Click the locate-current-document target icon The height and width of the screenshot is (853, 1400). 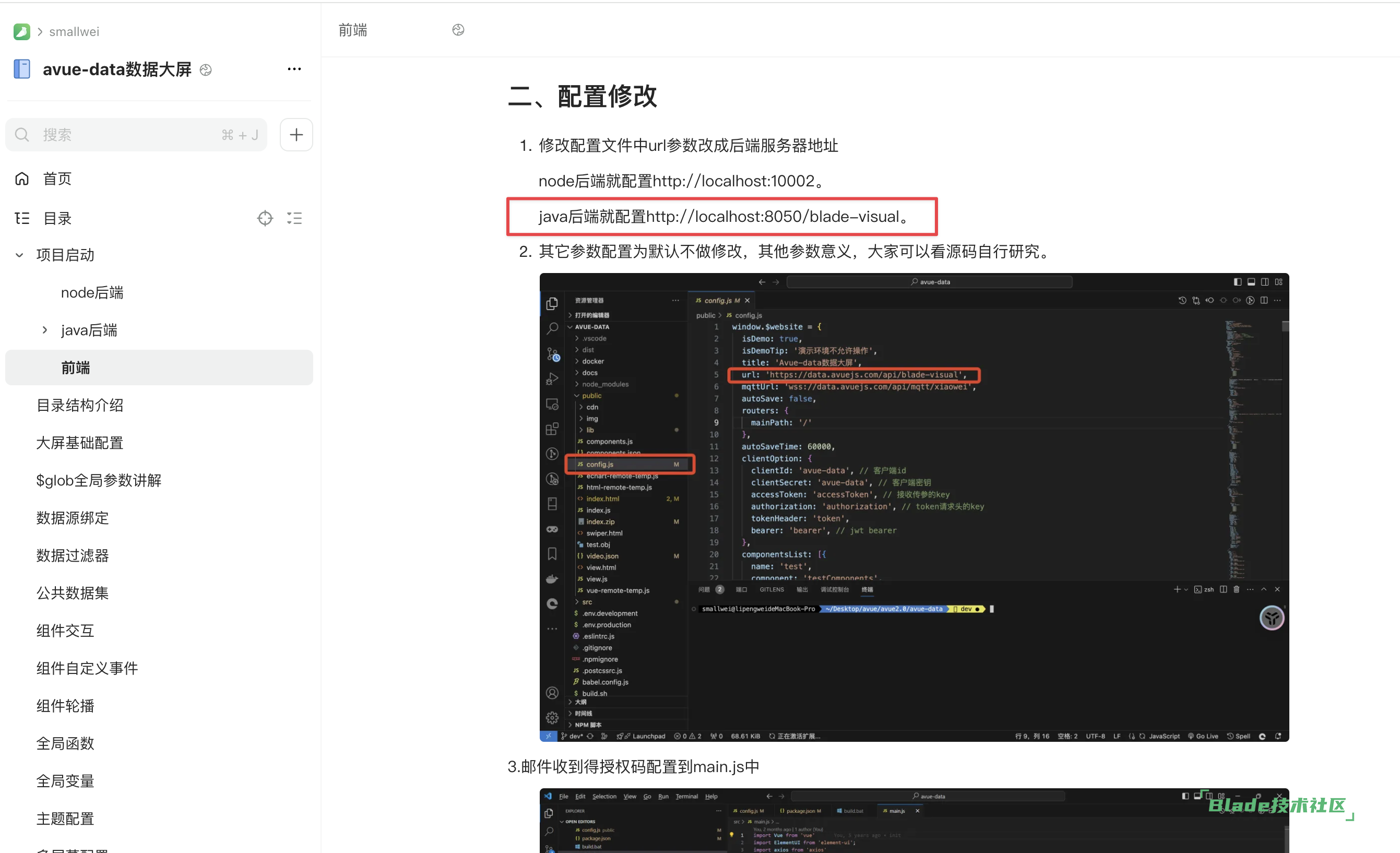pos(265,218)
